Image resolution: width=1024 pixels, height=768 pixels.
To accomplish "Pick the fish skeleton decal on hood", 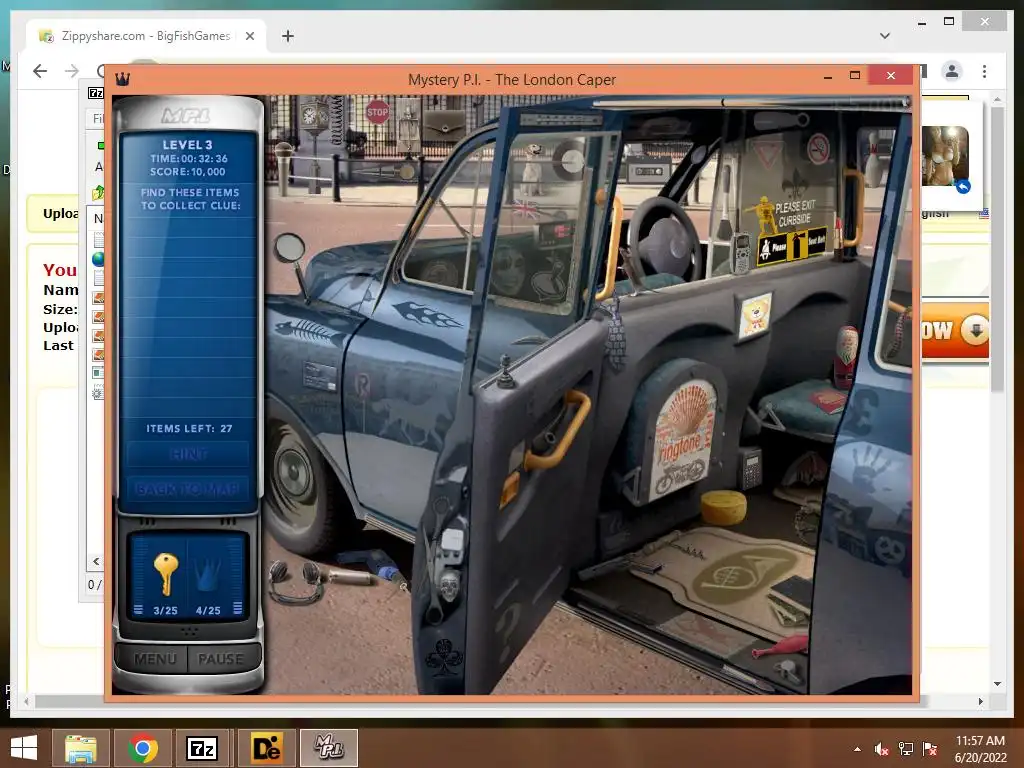I will coord(308,331).
